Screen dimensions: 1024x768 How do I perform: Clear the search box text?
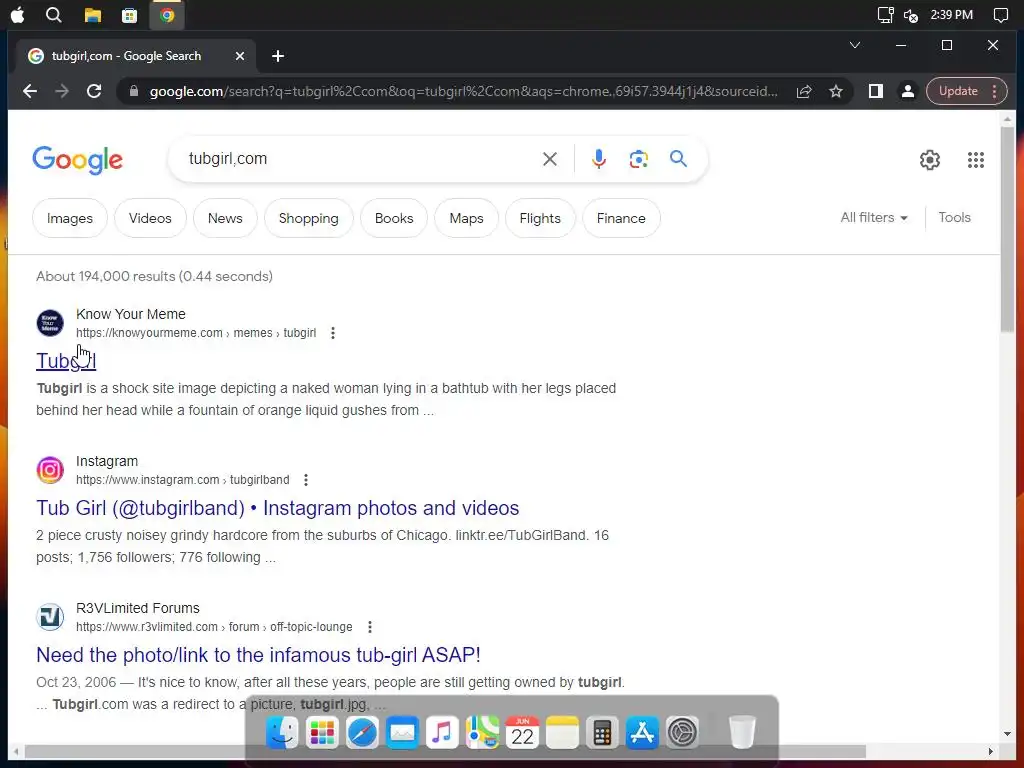(550, 159)
